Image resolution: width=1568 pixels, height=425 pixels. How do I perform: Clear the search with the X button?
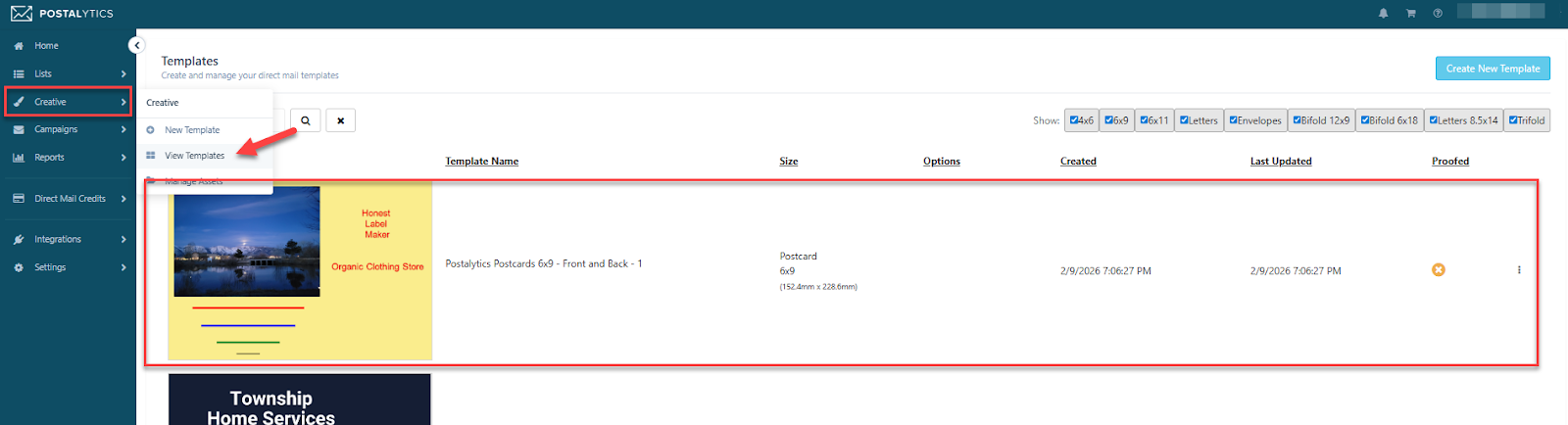click(341, 120)
